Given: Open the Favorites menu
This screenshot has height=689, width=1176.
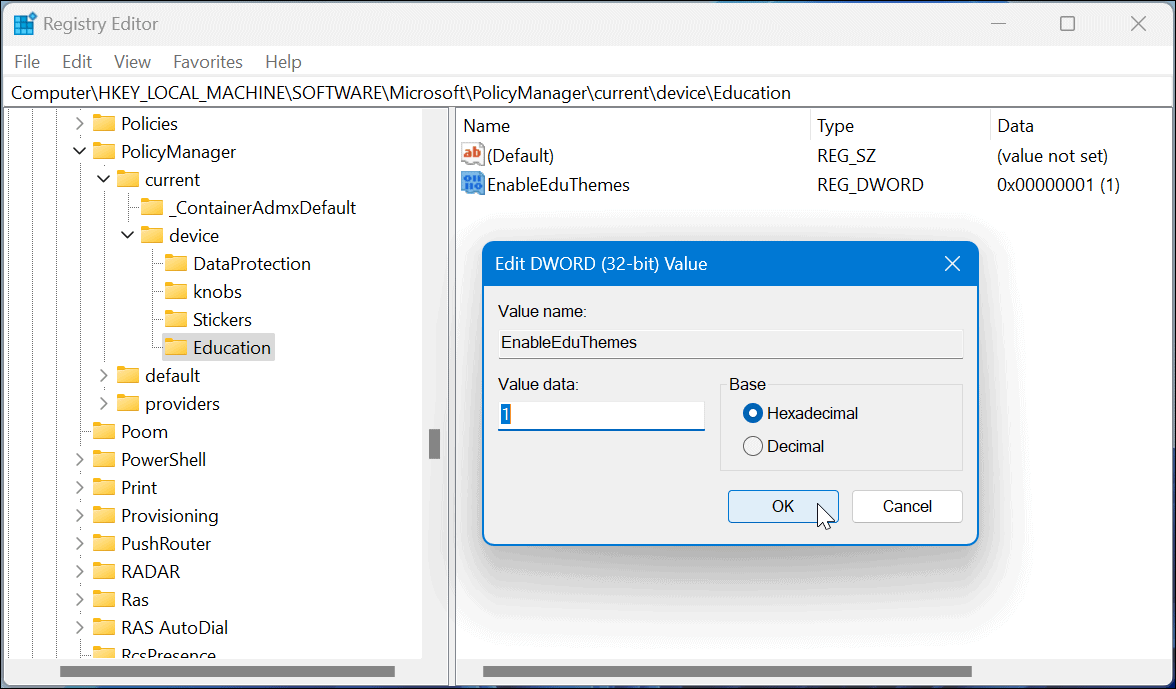Looking at the screenshot, I should pos(207,61).
